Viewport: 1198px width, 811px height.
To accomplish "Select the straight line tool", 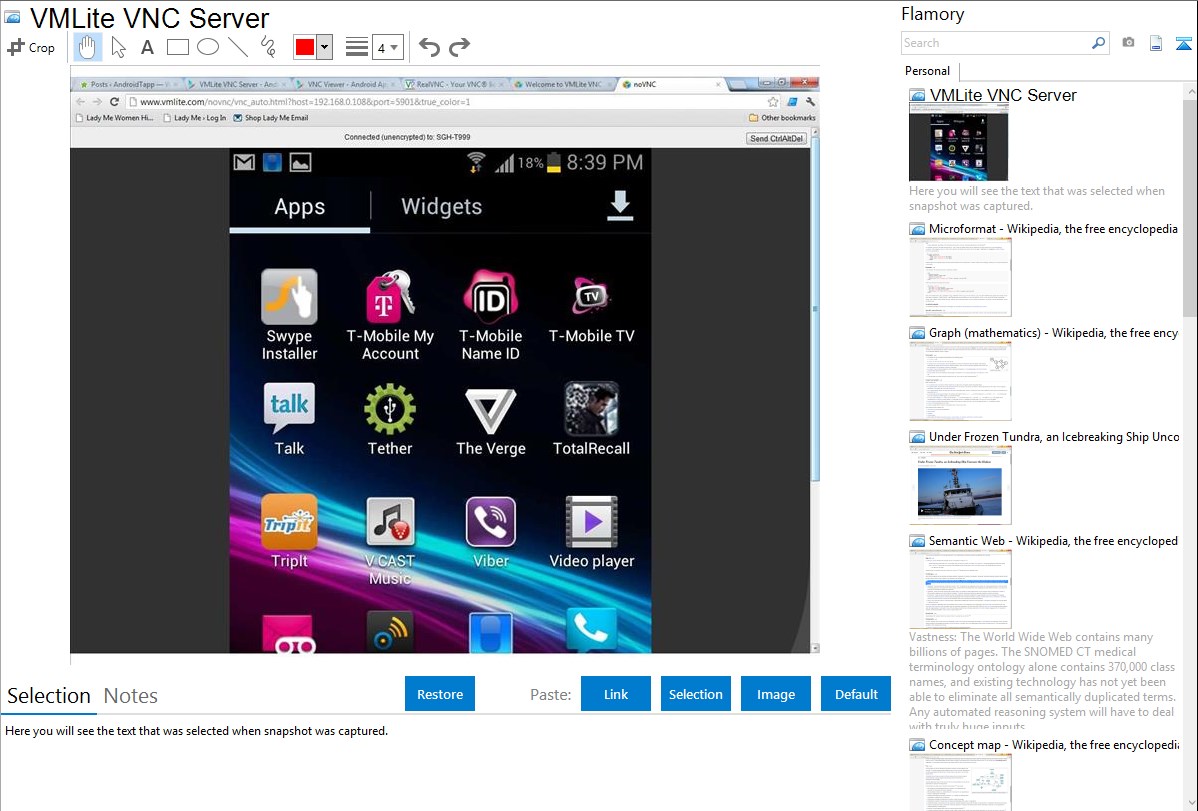I will point(238,47).
